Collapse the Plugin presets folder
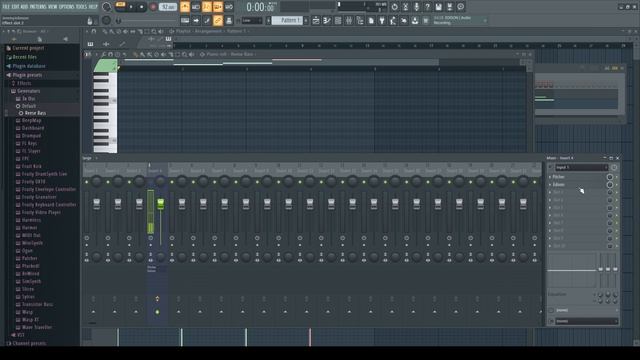 pos(27,75)
